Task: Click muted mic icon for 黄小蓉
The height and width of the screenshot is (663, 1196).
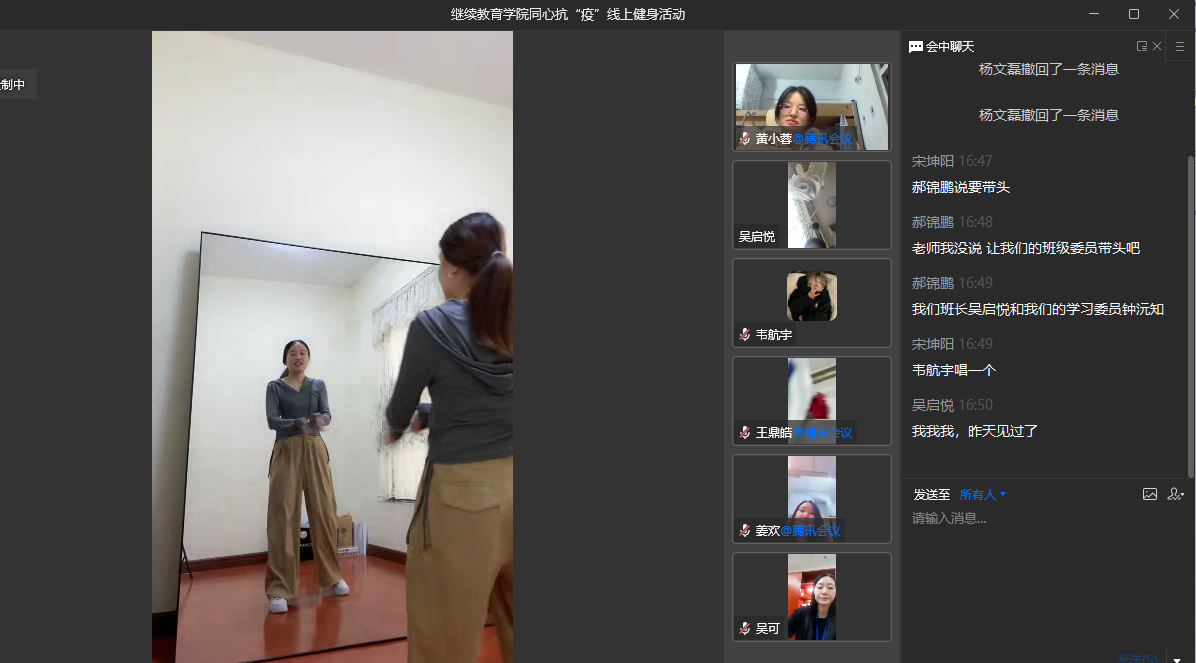Action: 745,138
